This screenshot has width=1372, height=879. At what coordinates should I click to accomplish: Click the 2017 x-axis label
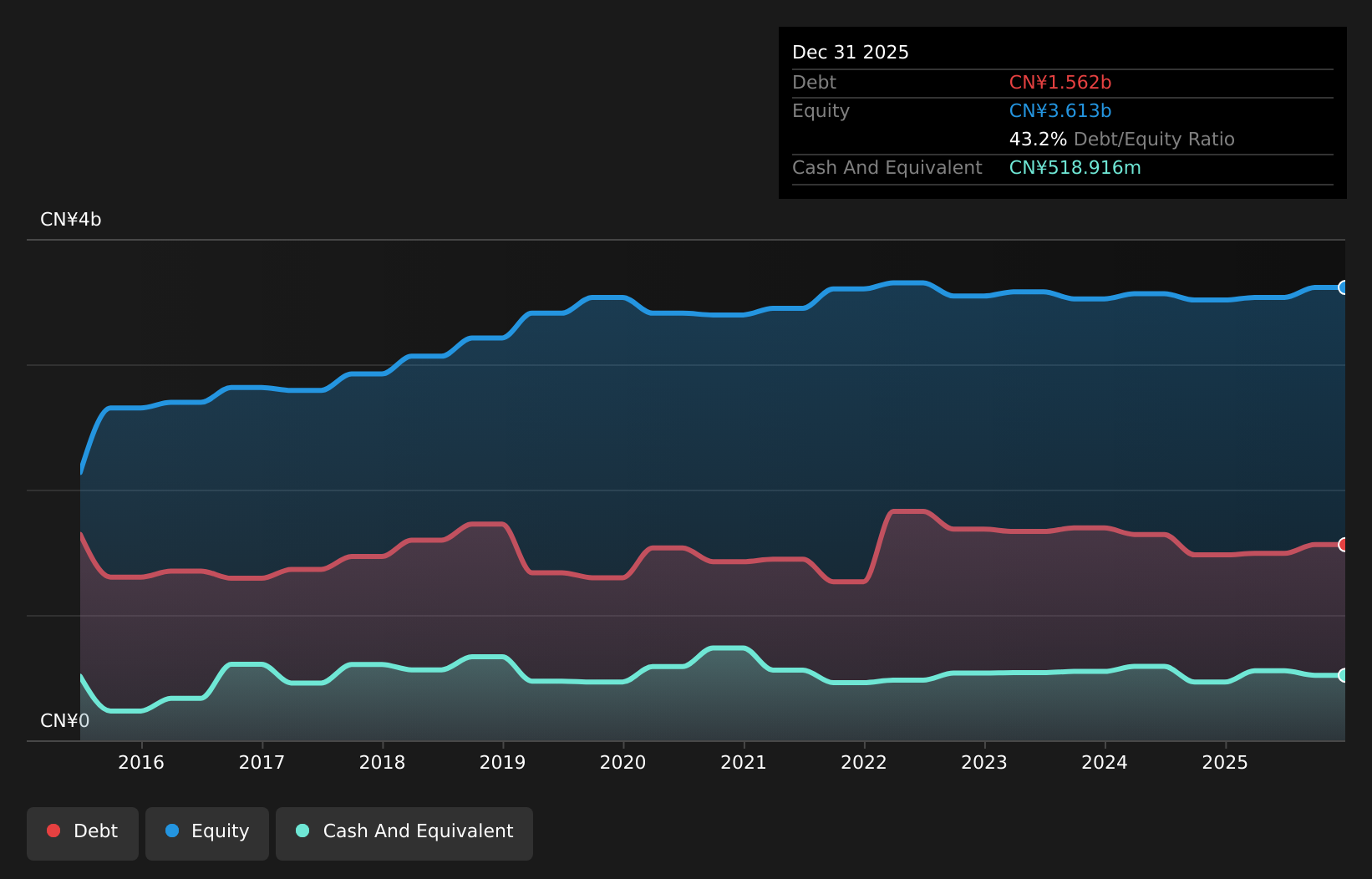(262, 762)
